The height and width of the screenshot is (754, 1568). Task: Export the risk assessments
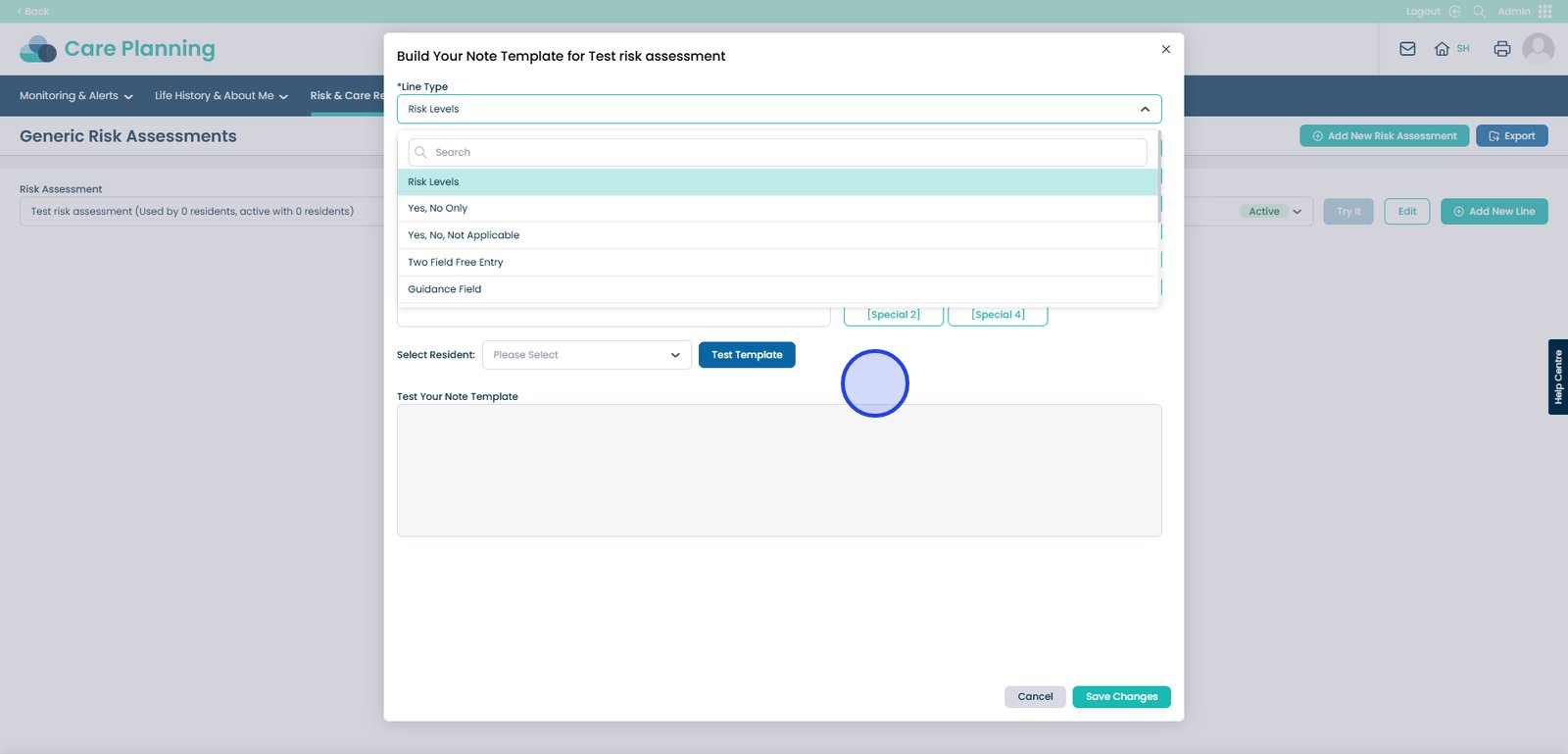click(1512, 136)
